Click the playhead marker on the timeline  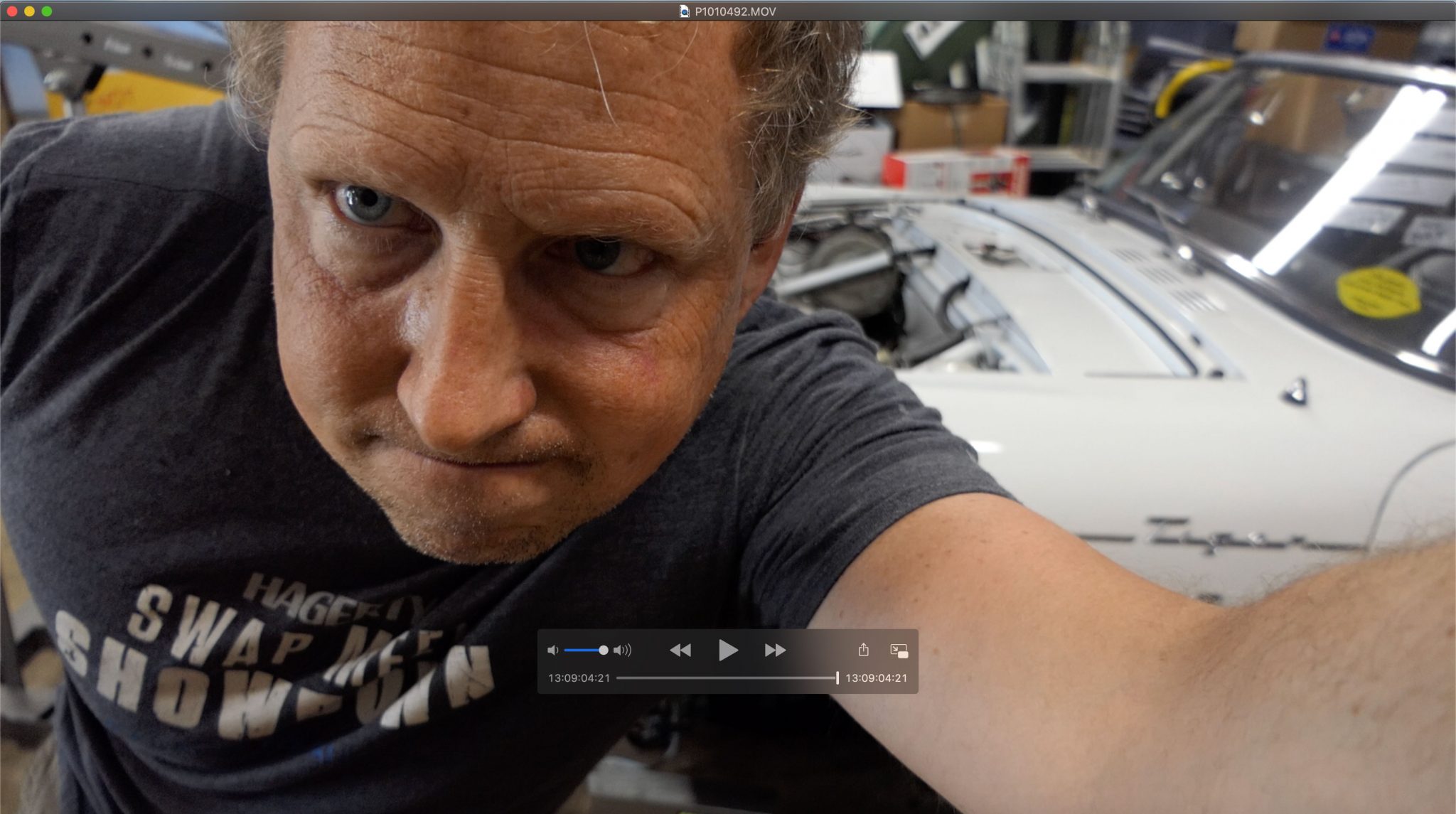(837, 678)
